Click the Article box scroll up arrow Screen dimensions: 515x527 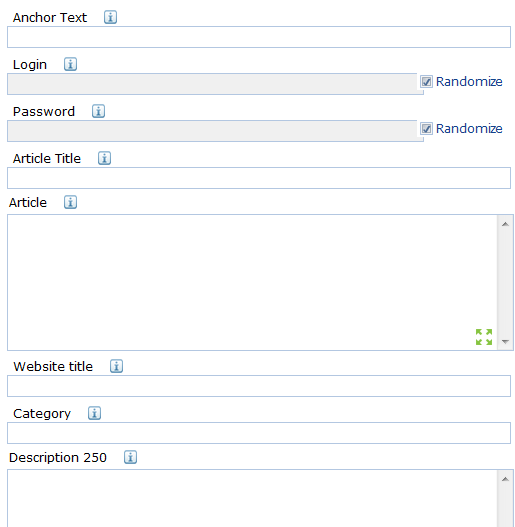click(x=505, y=224)
